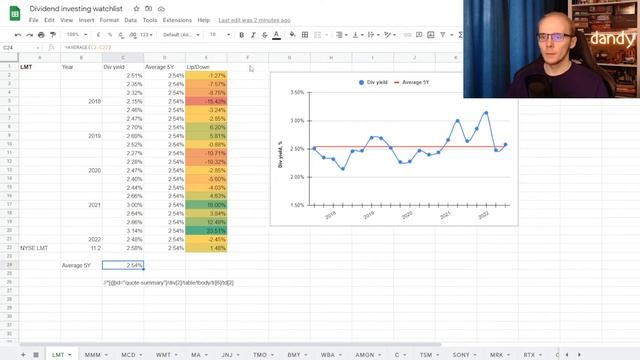
Task: Increase decimal places
Action: [x=133, y=35]
